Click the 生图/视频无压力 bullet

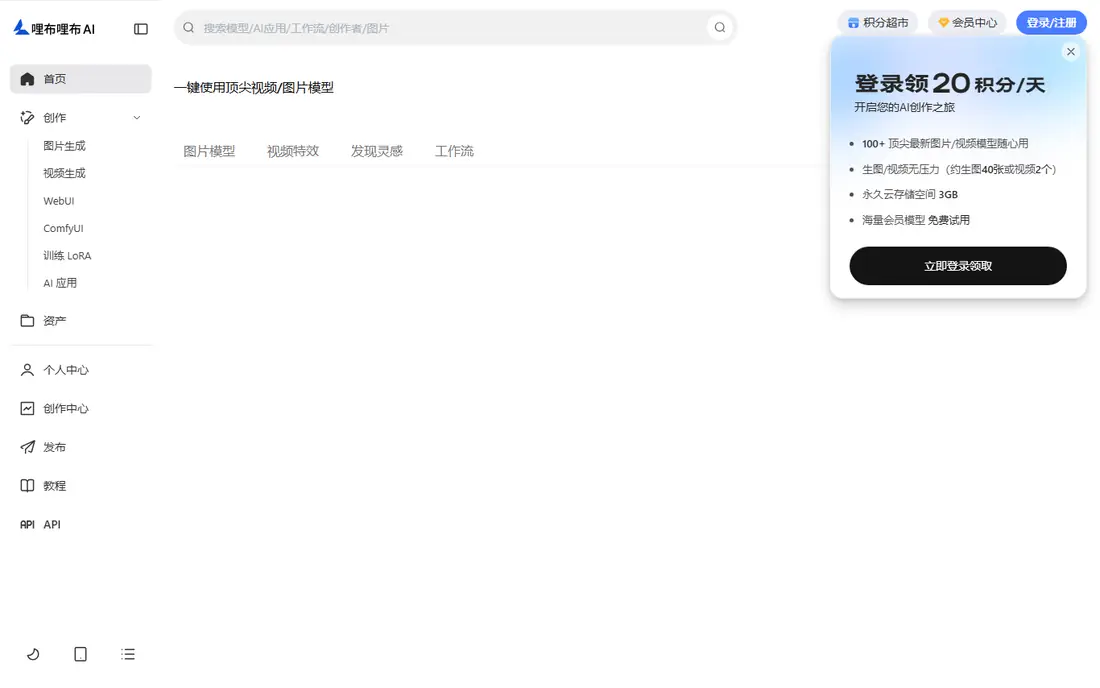point(959,169)
